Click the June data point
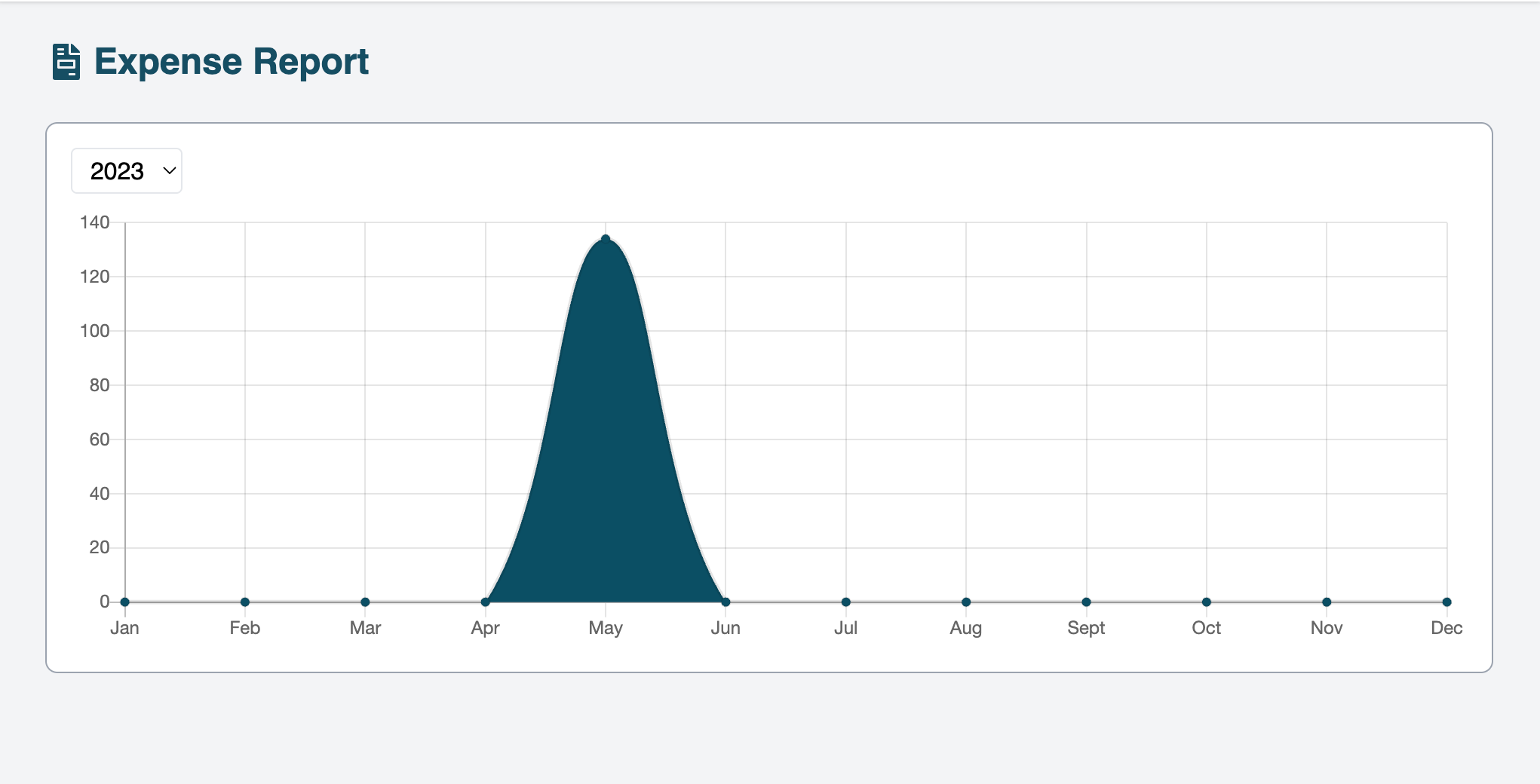1540x784 pixels. click(726, 602)
